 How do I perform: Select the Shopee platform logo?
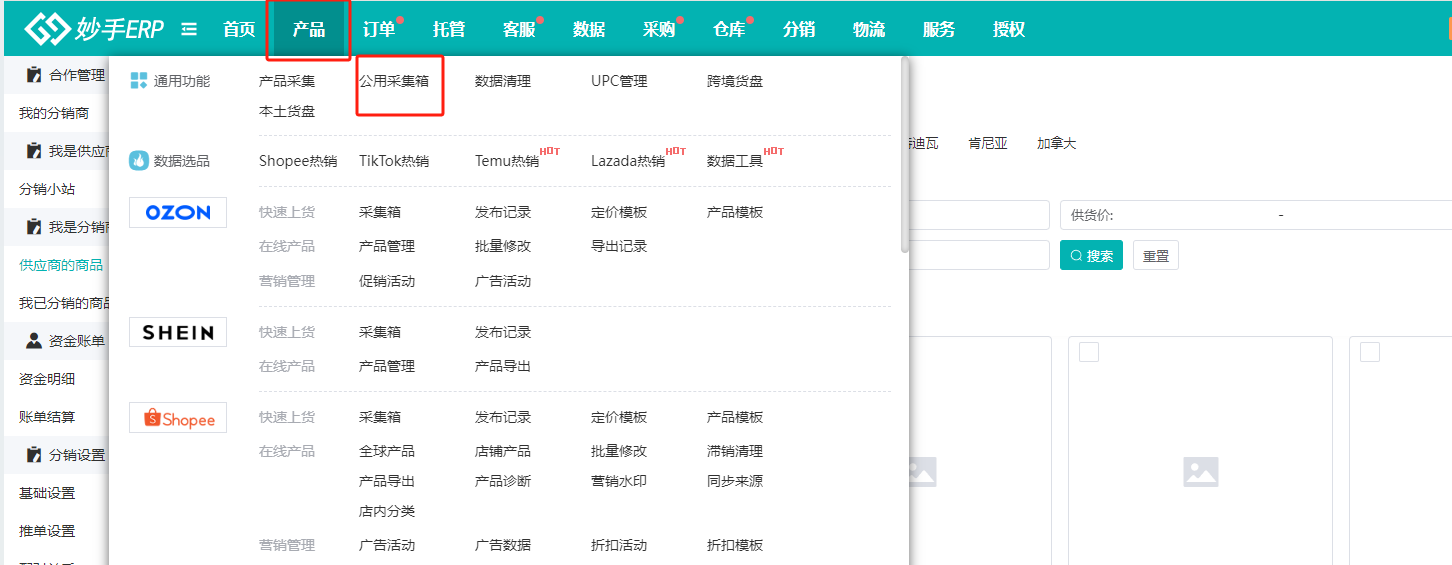(x=178, y=418)
